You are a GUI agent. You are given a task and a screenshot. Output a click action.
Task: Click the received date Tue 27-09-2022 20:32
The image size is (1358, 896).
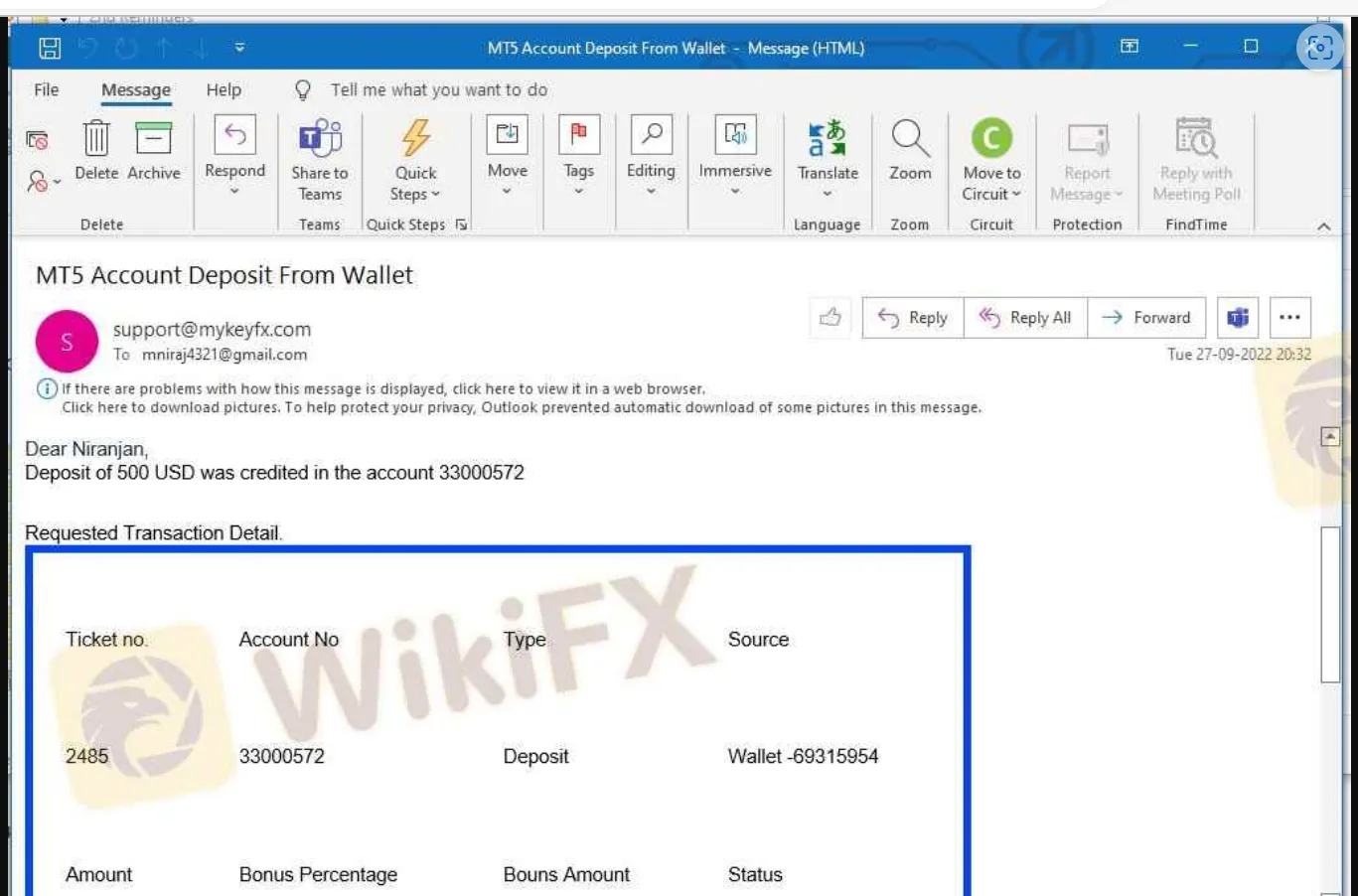(1239, 355)
